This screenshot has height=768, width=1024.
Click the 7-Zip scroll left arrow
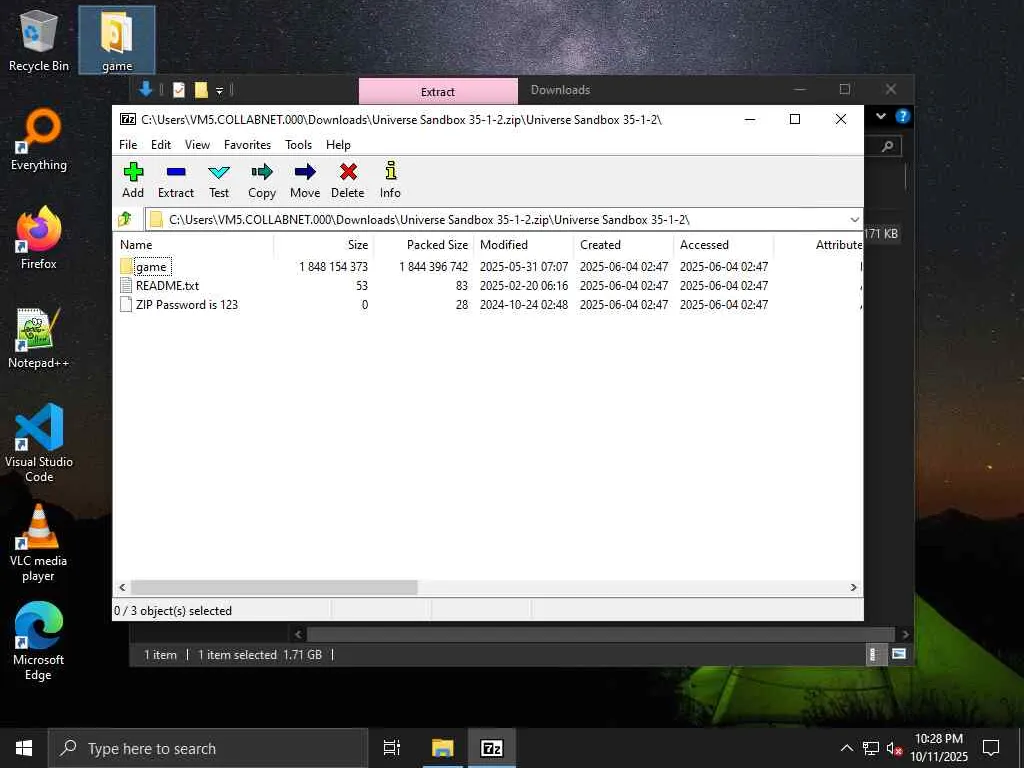point(122,587)
